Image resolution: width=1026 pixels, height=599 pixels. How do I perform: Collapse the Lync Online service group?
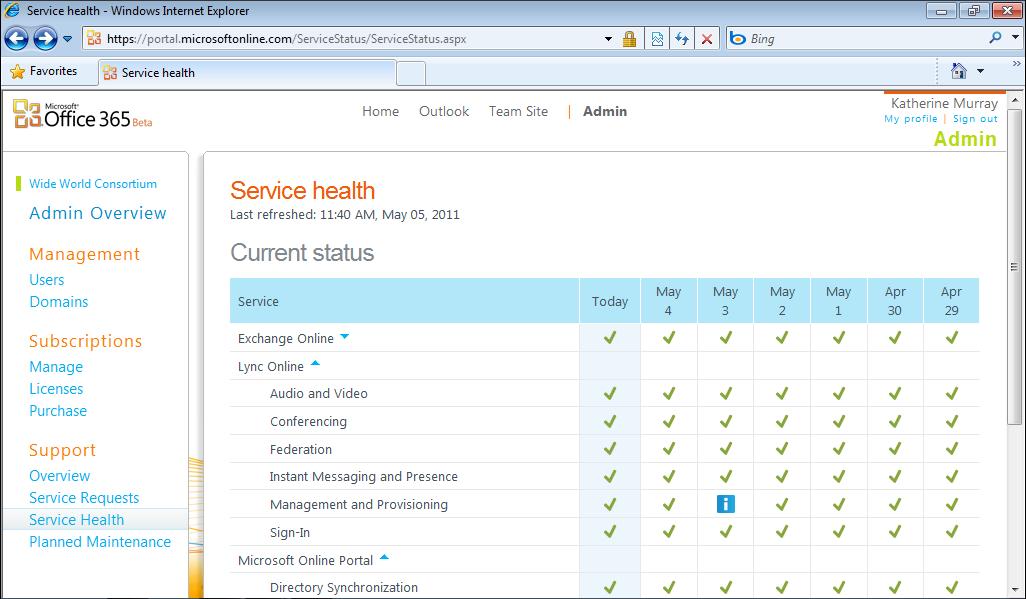pyautogui.click(x=315, y=363)
